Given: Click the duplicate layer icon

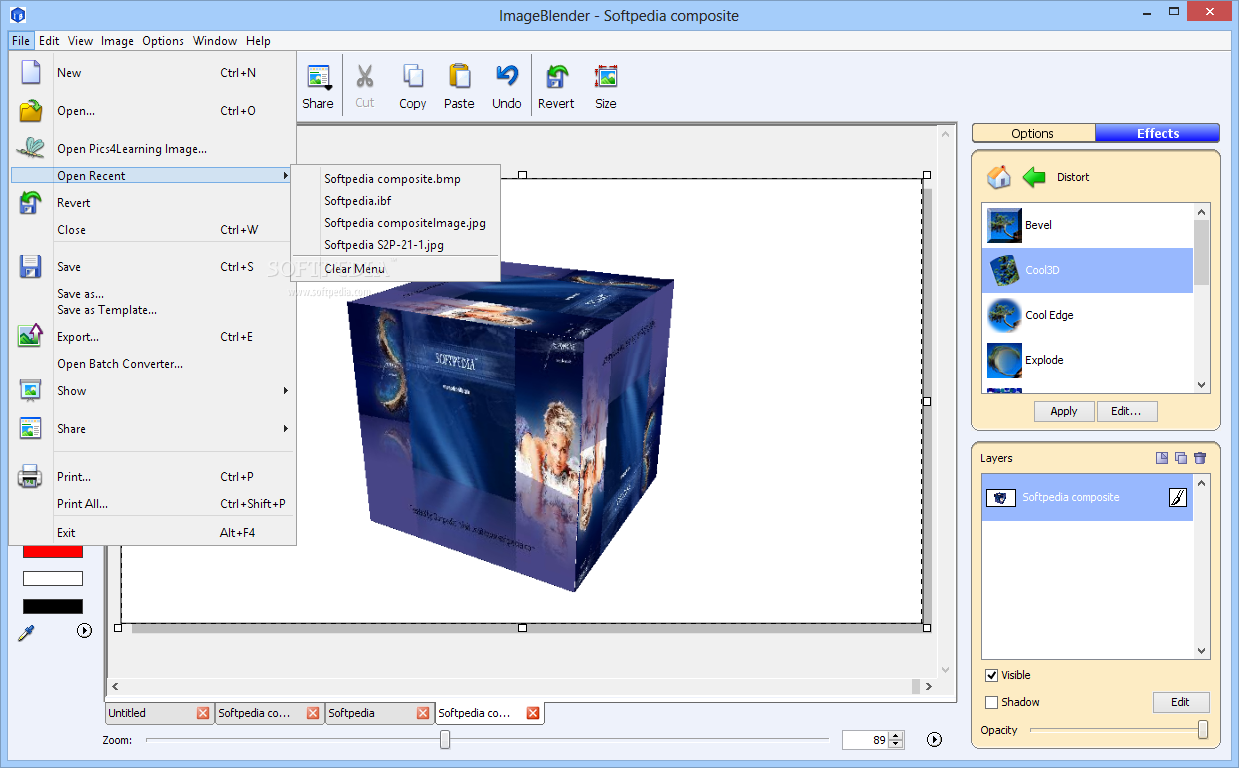Looking at the screenshot, I should (x=1181, y=458).
